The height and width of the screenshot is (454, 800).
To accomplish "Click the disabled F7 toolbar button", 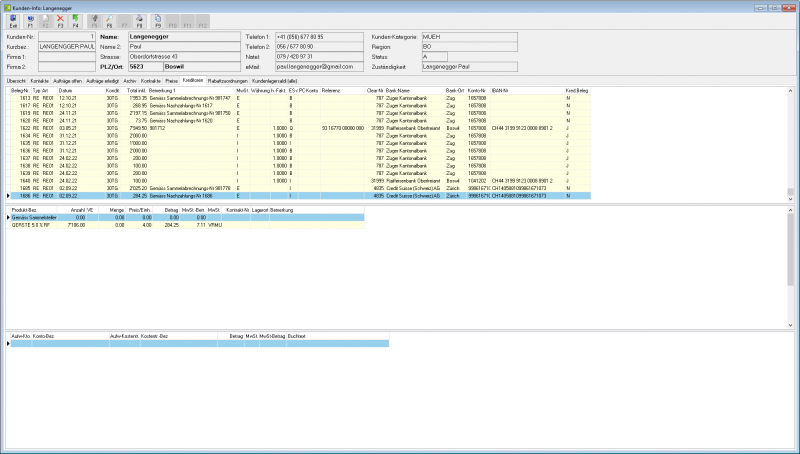I will [124, 21].
